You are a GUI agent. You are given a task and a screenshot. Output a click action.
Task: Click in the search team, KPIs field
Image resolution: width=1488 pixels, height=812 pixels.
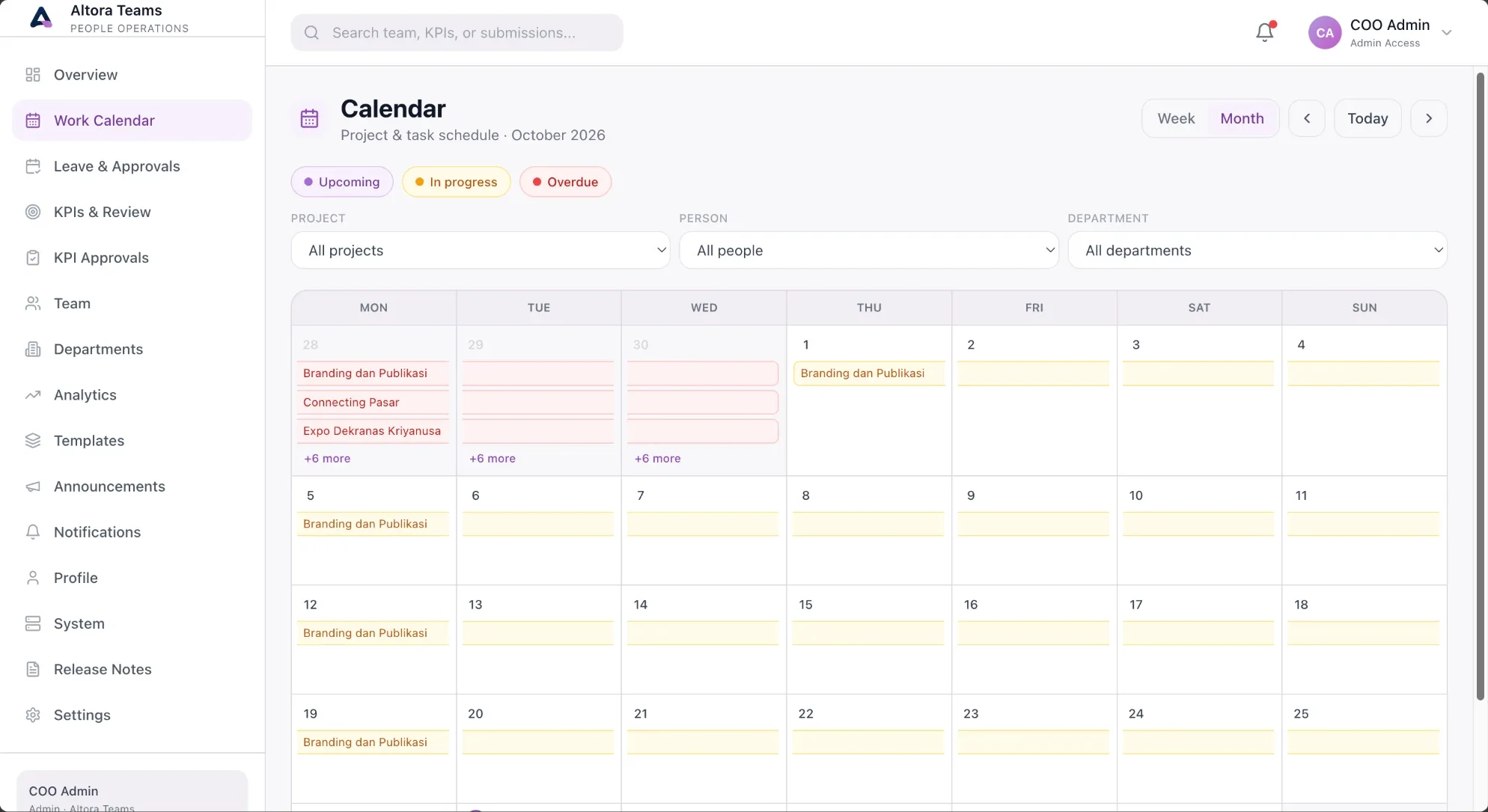[x=457, y=33]
